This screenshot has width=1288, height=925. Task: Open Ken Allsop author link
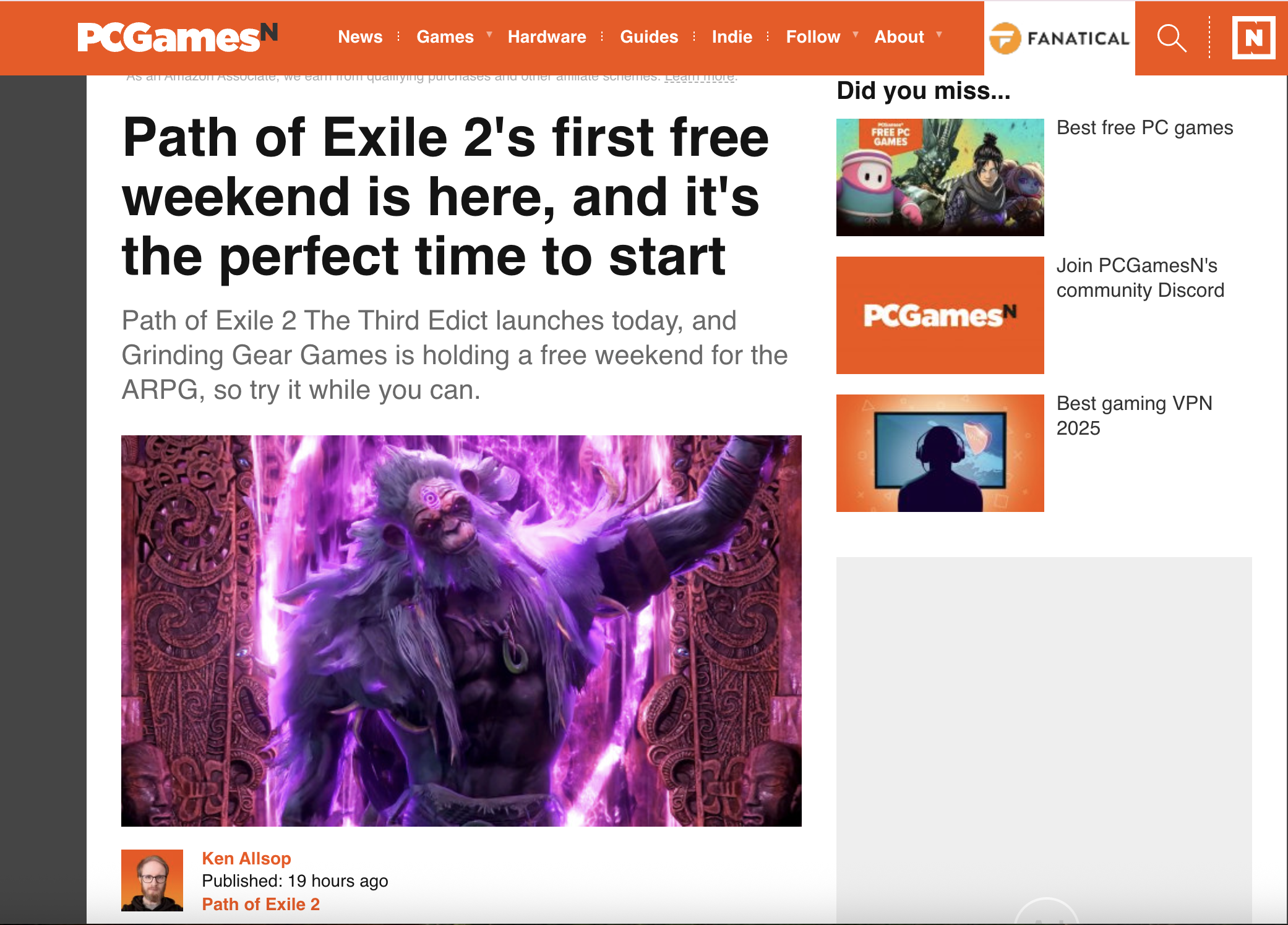tap(246, 858)
